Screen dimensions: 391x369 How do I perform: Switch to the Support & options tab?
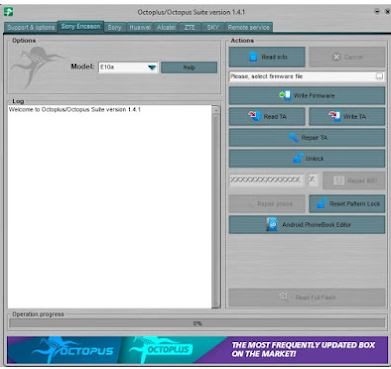pyautogui.click(x=31, y=27)
